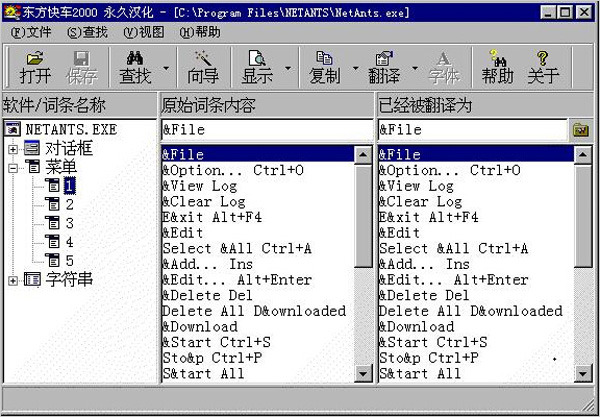This screenshot has height=417, width=600.
Task: Expand the 字符串 tree node
Action: pyautogui.click(x=12, y=280)
